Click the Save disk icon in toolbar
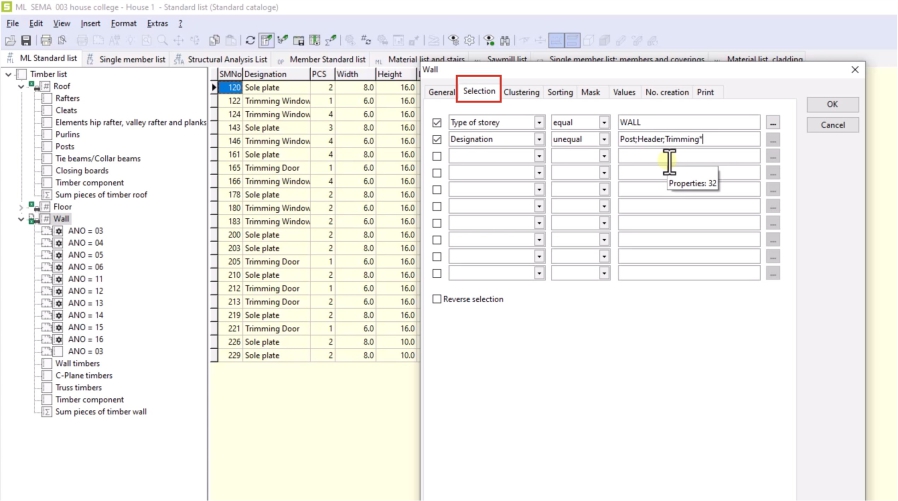This screenshot has width=898, height=501. 26,41
